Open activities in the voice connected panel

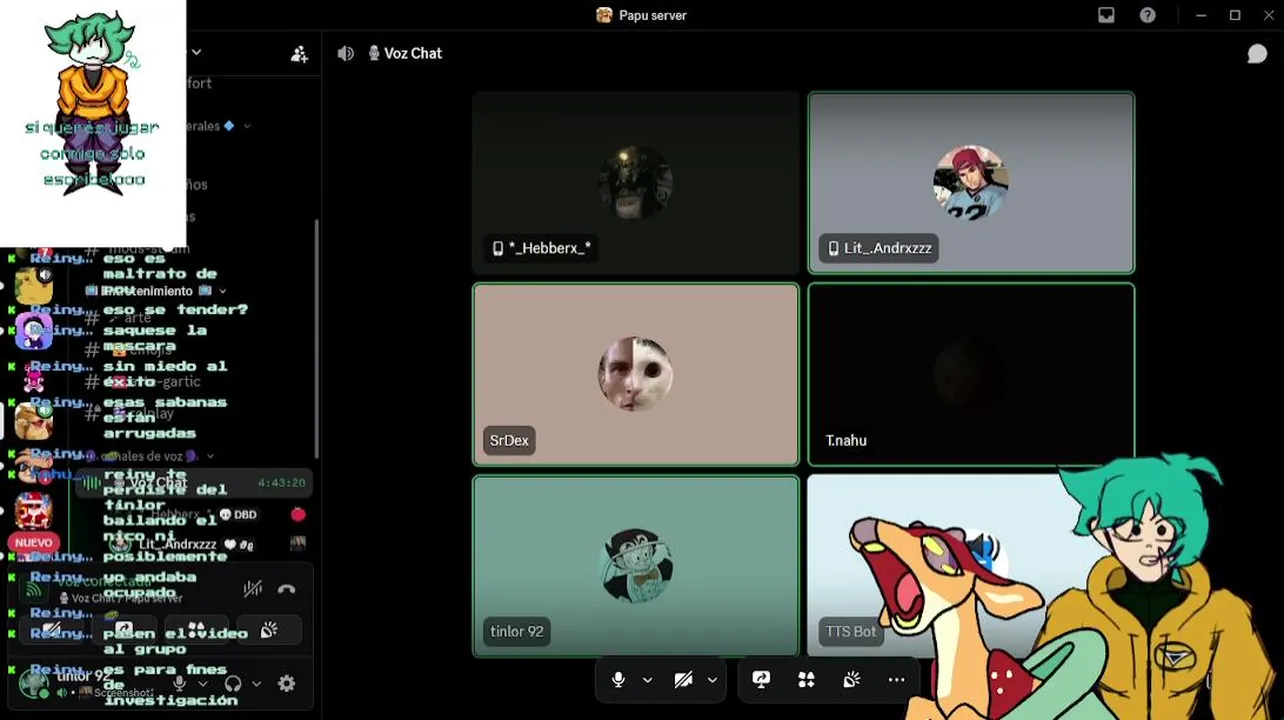pyautogui.click(x=197, y=631)
